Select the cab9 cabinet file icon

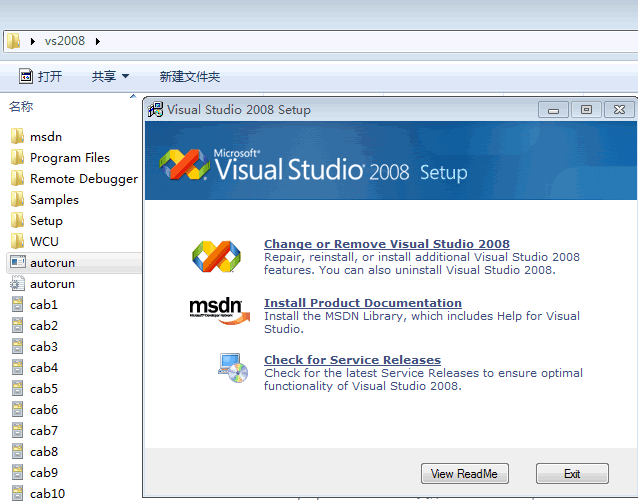pos(17,472)
